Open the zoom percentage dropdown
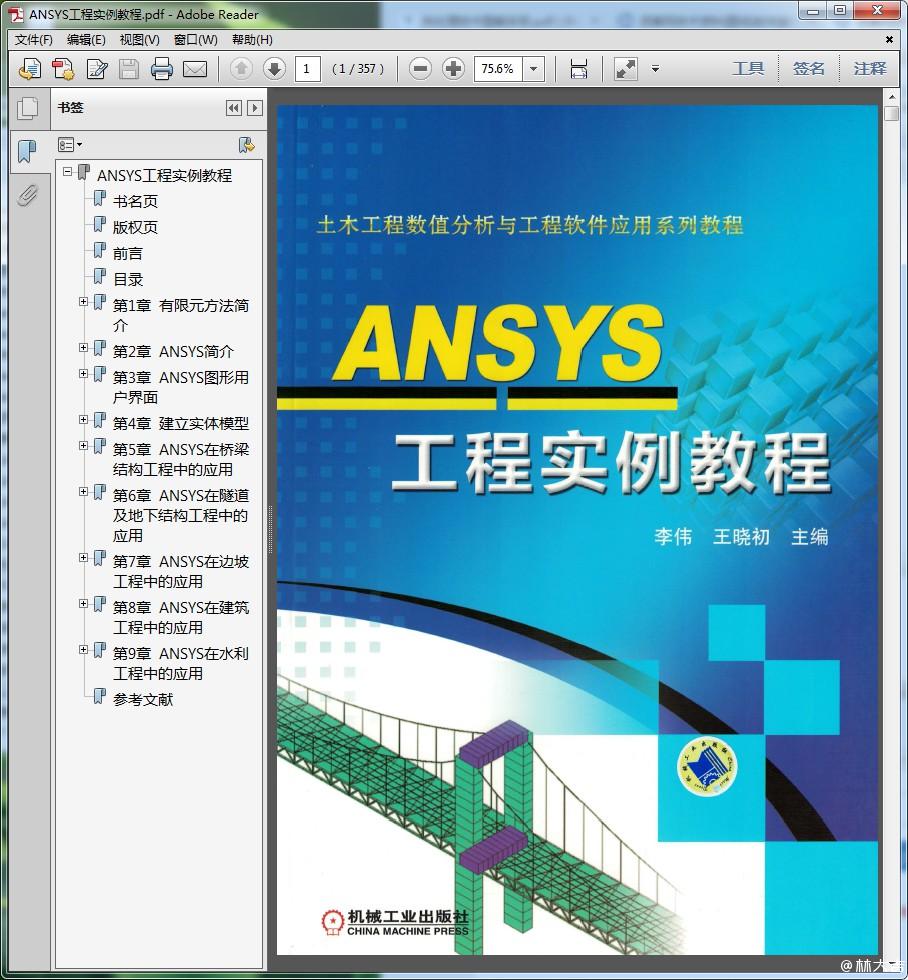 tap(534, 69)
